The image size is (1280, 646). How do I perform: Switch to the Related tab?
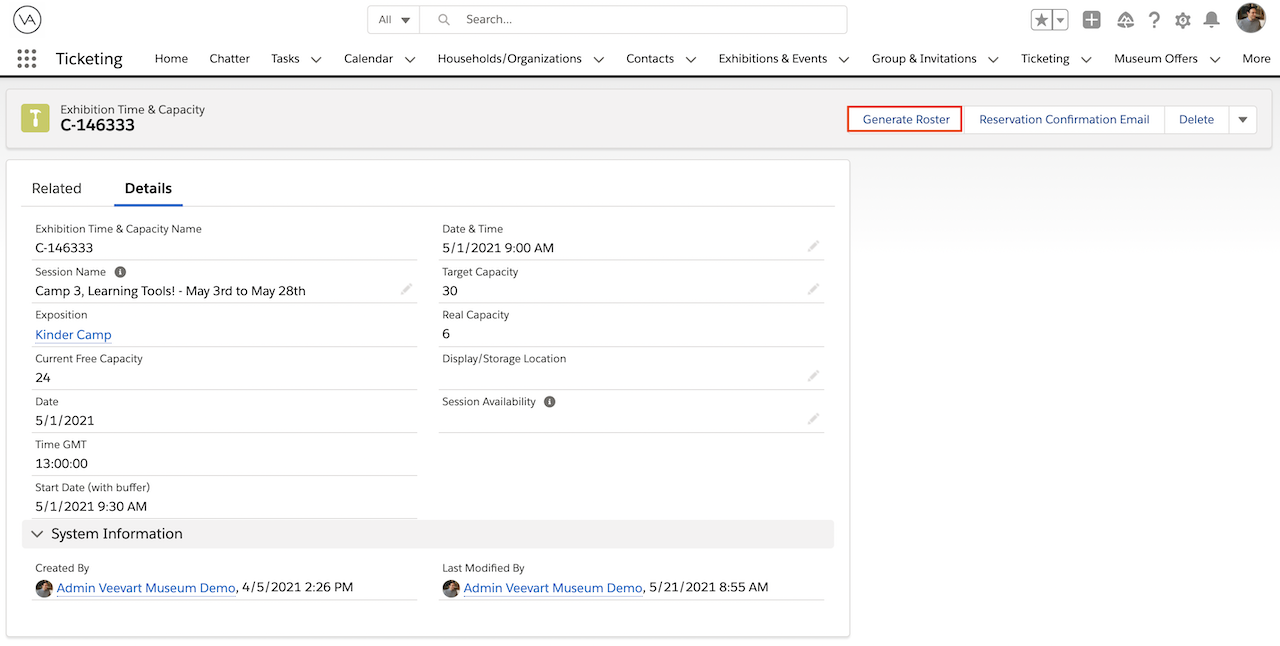(57, 188)
